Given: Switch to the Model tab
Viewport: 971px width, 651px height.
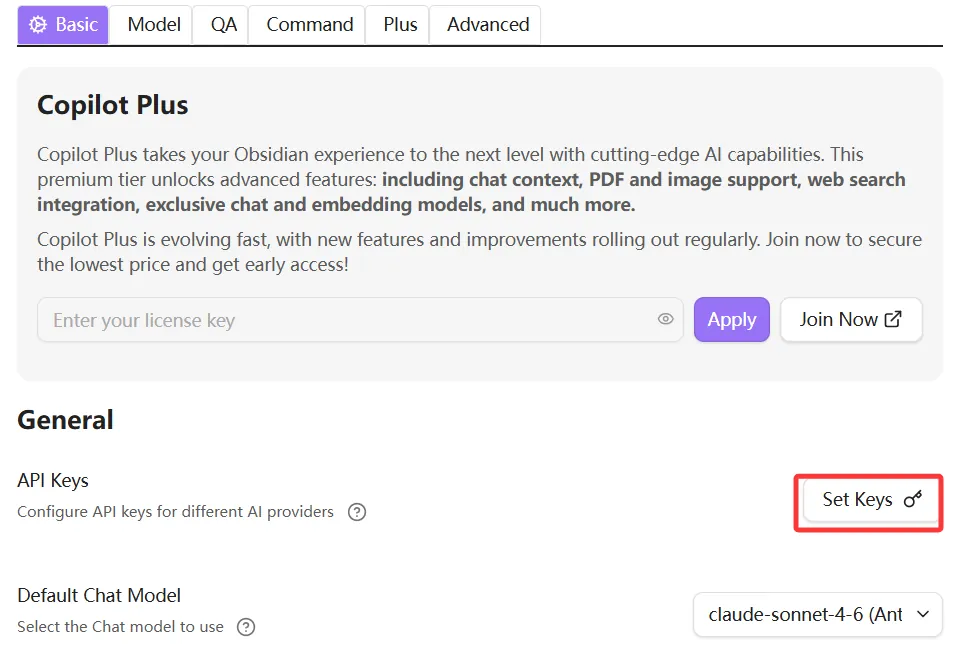Looking at the screenshot, I should pos(154,25).
